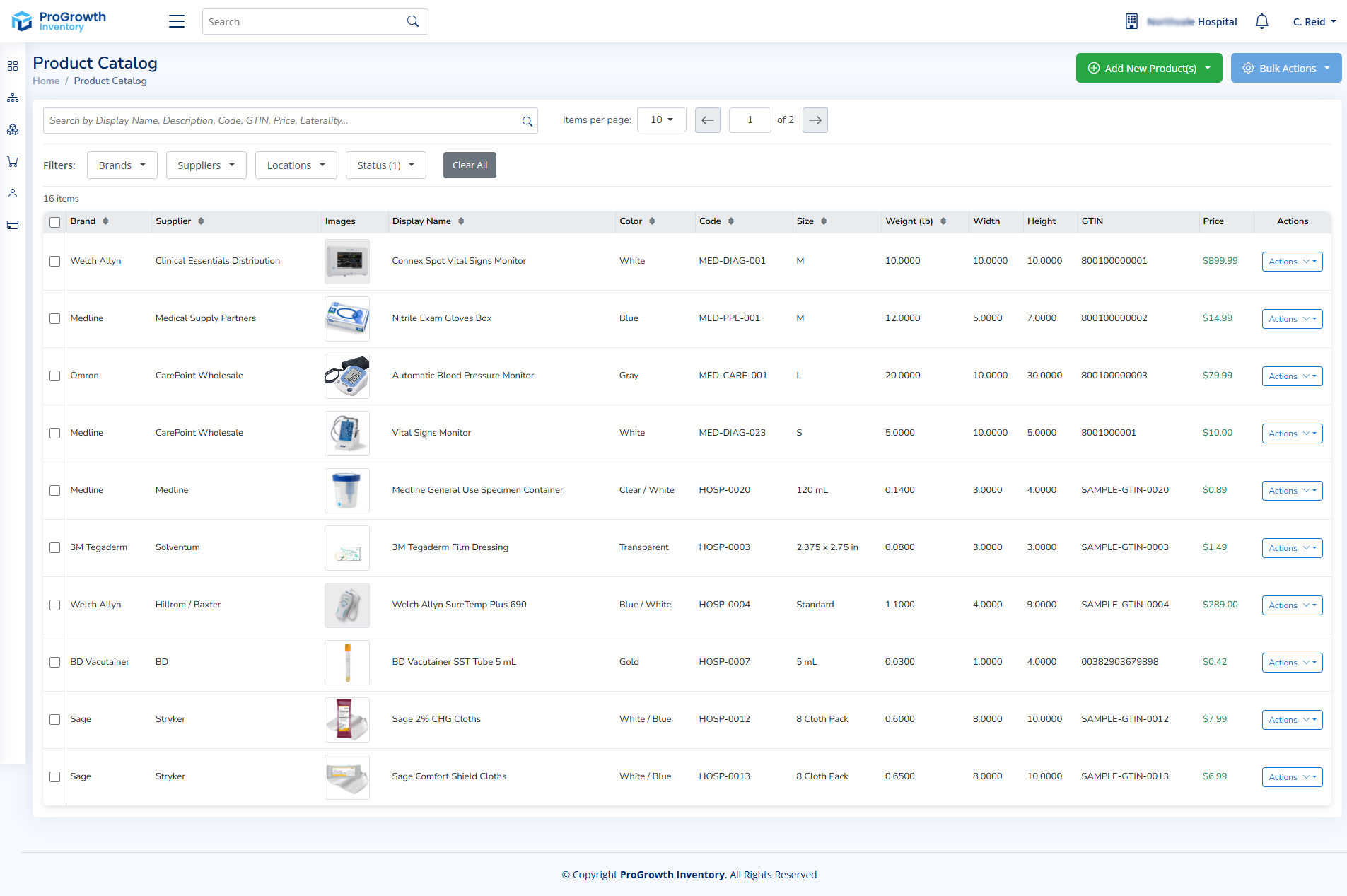The width and height of the screenshot is (1347, 896).
Task: Check the 3M Tegaderm Film Dressing row
Action: point(55,547)
